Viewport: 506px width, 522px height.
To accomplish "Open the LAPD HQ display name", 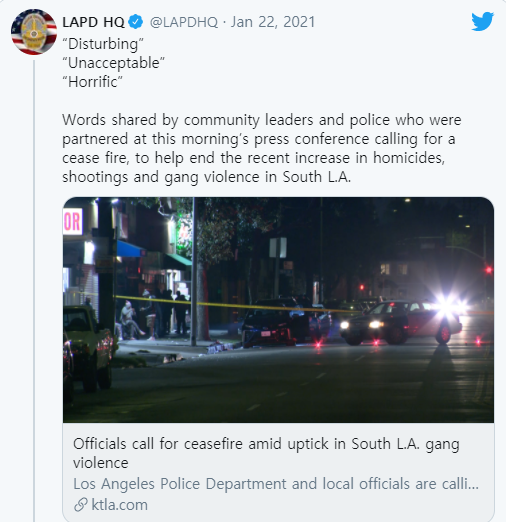I will (93, 22).
